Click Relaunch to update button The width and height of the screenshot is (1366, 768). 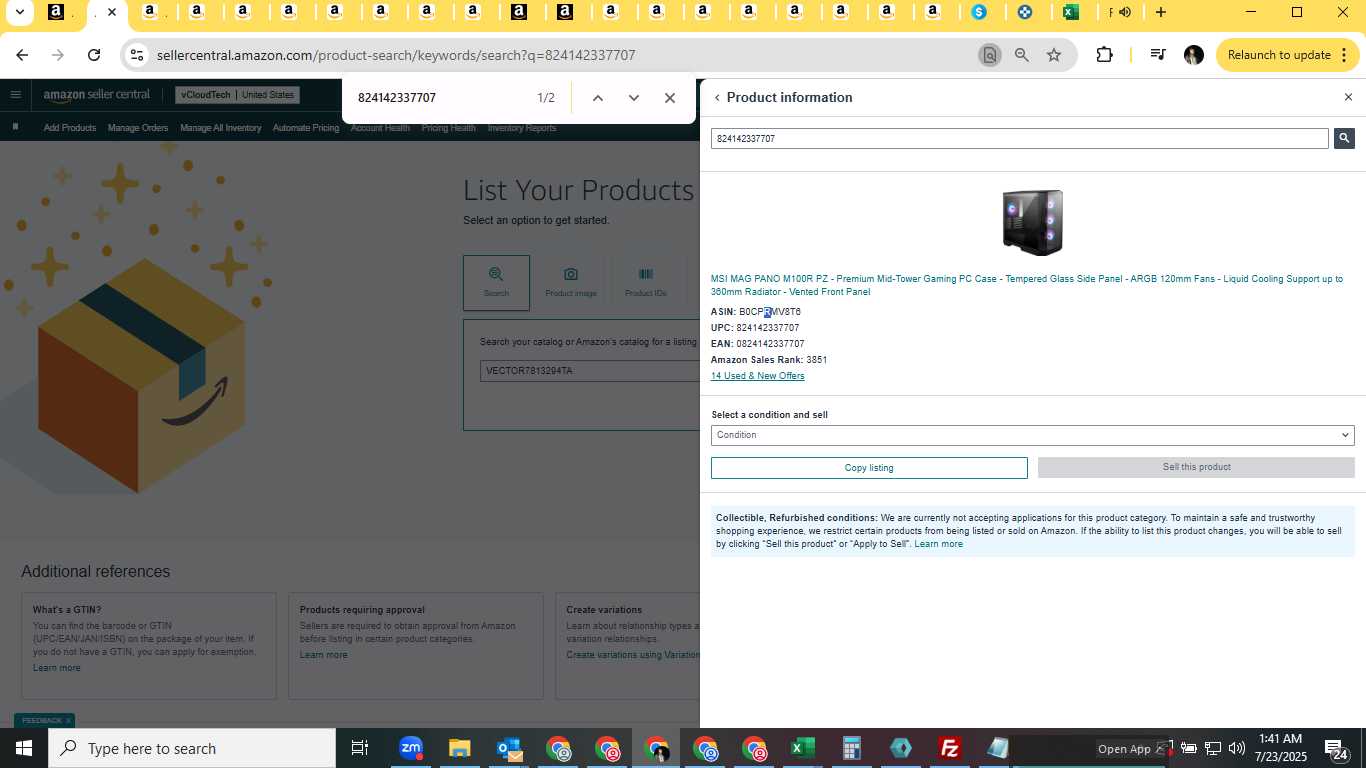pyautogui.click(x=1279, y=55)
